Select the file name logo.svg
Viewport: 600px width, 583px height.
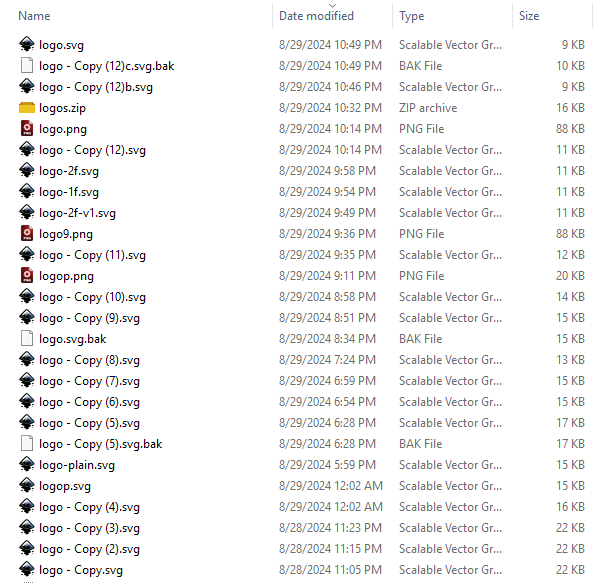click(61, 45)
